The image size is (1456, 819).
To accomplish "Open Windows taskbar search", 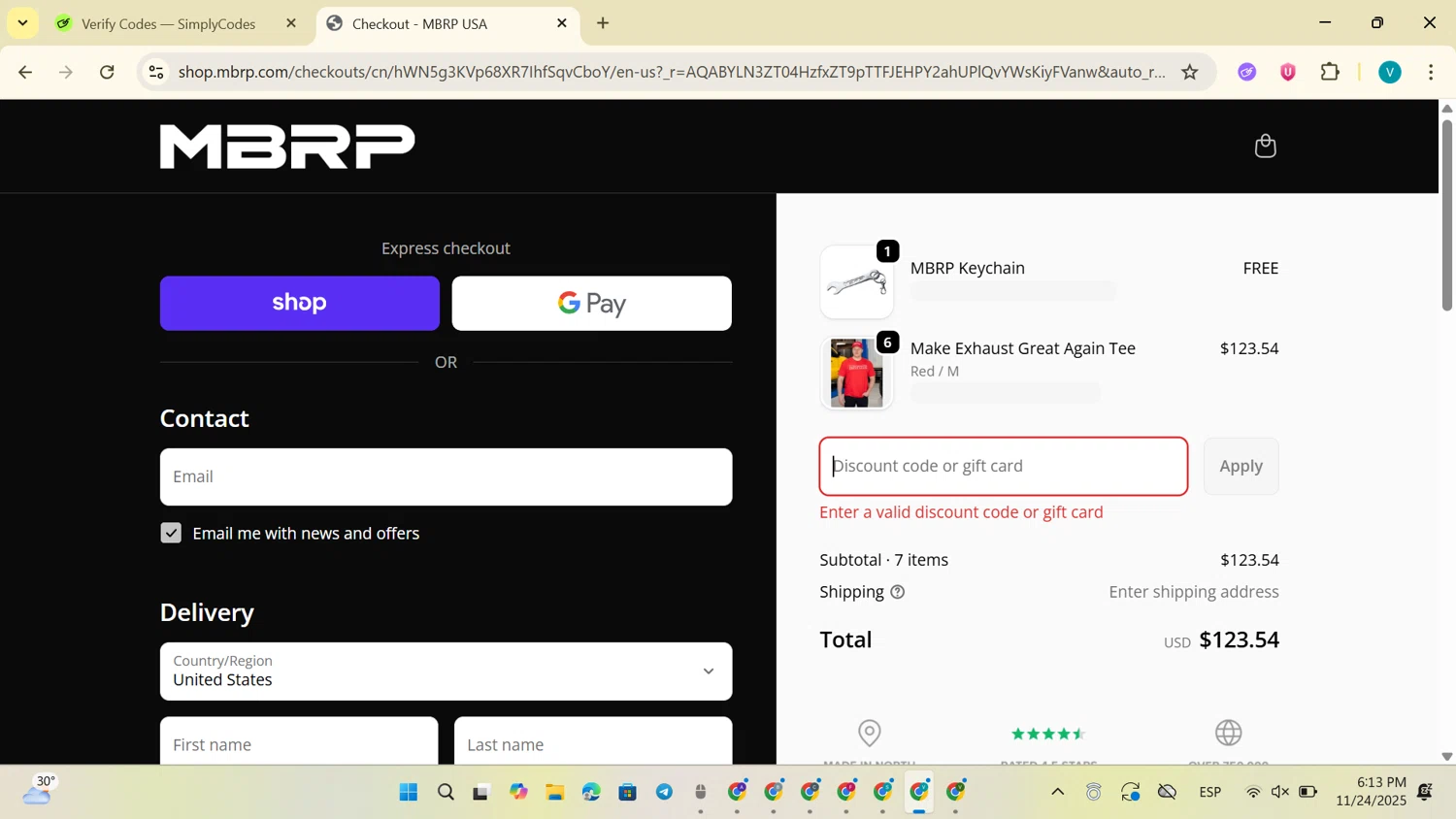I will click(446, 792).
